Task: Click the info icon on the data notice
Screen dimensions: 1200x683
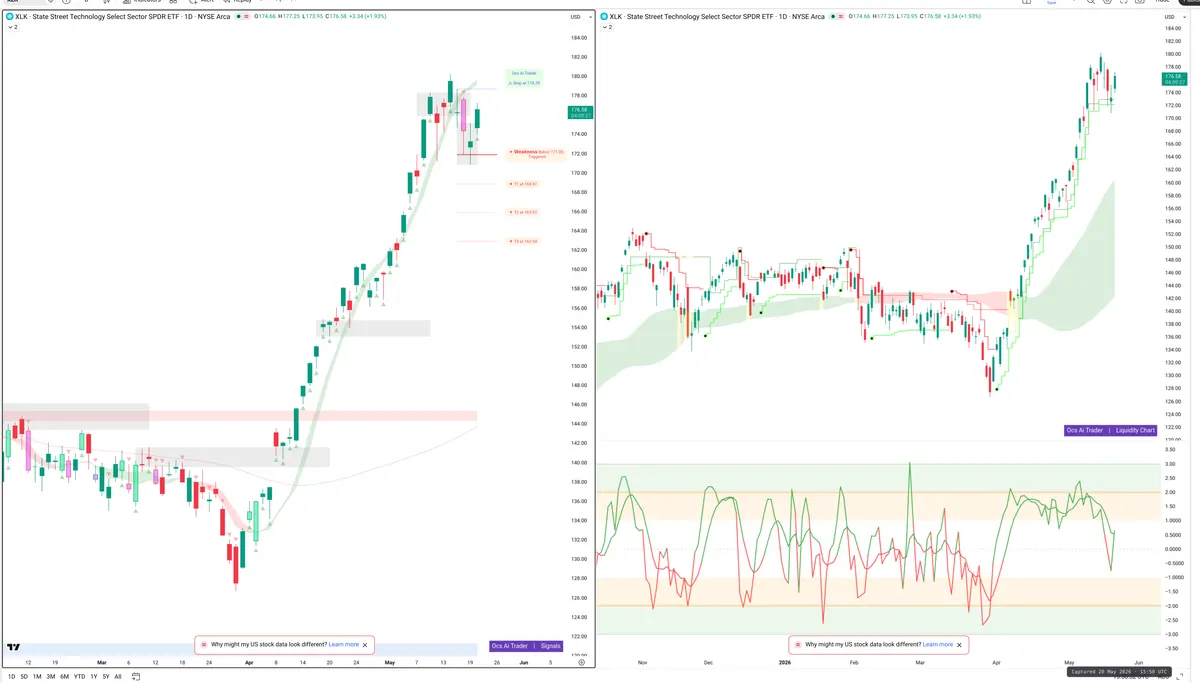Action: point(205,645)
